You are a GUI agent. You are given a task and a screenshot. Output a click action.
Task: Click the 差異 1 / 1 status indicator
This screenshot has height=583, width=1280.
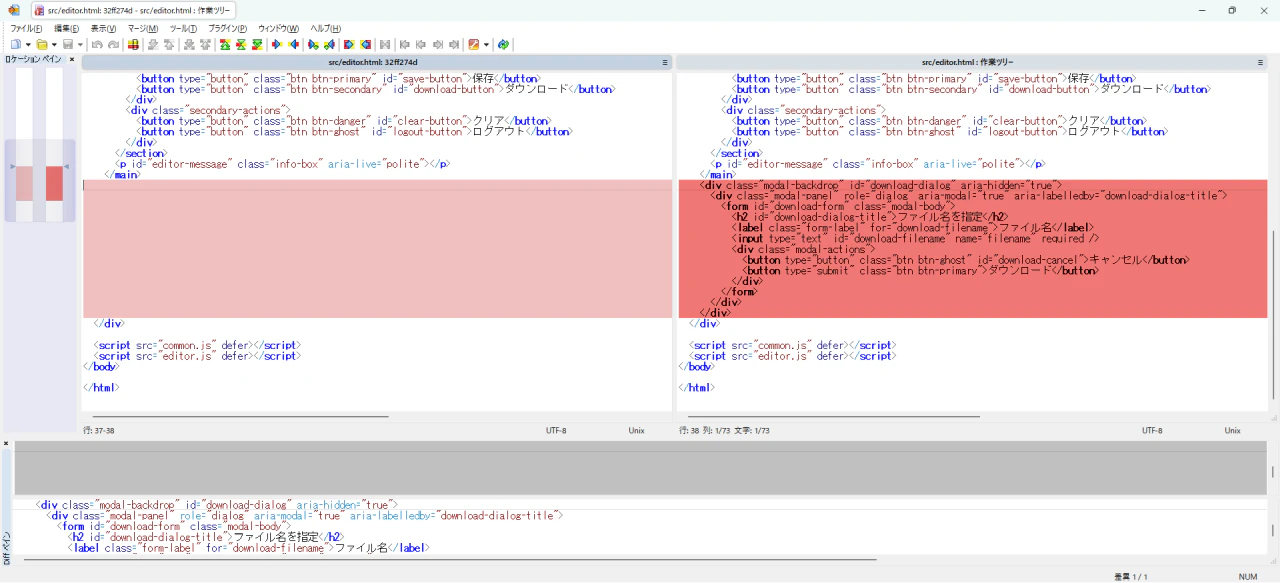[1131, 577]
